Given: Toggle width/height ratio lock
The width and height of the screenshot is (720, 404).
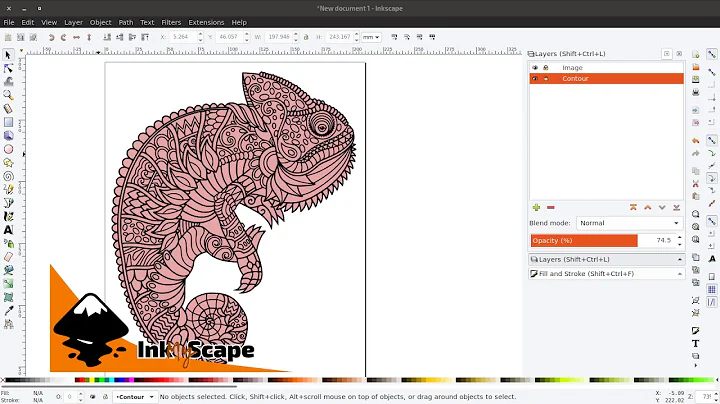Looking at the screenshot, I should [306, 37].
